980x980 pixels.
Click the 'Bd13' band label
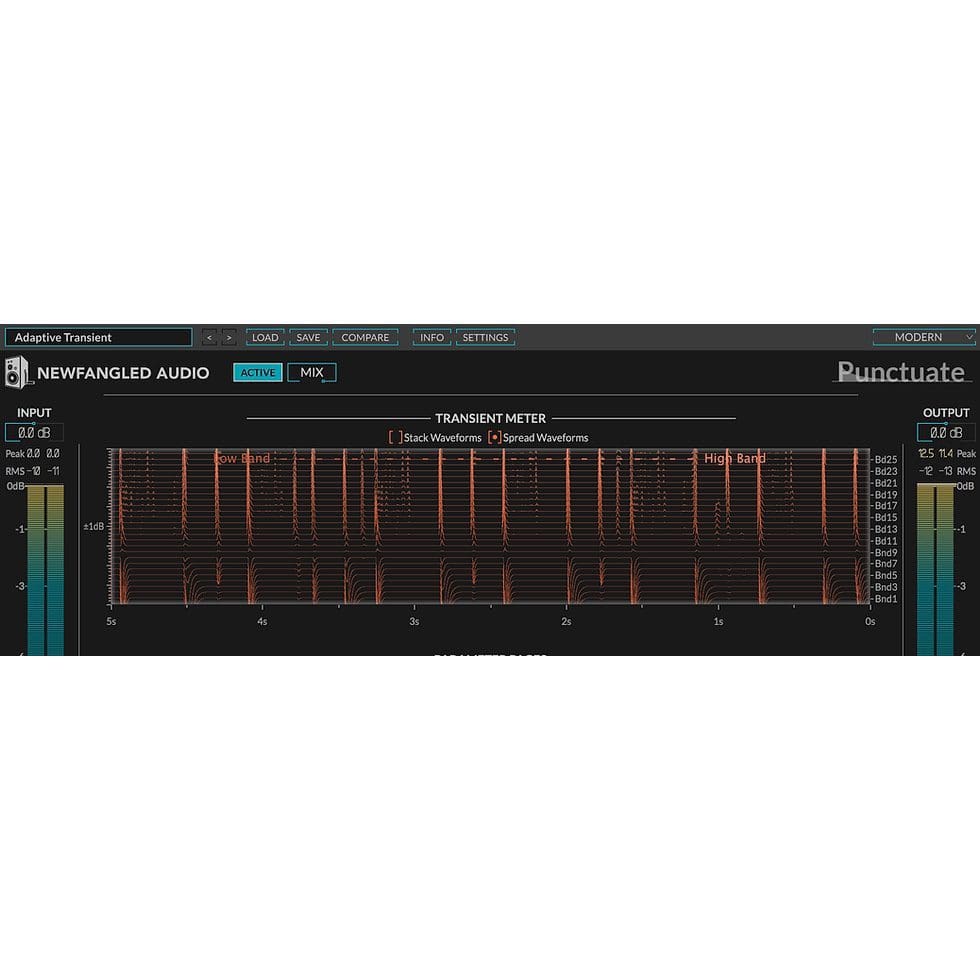point(886,529)
